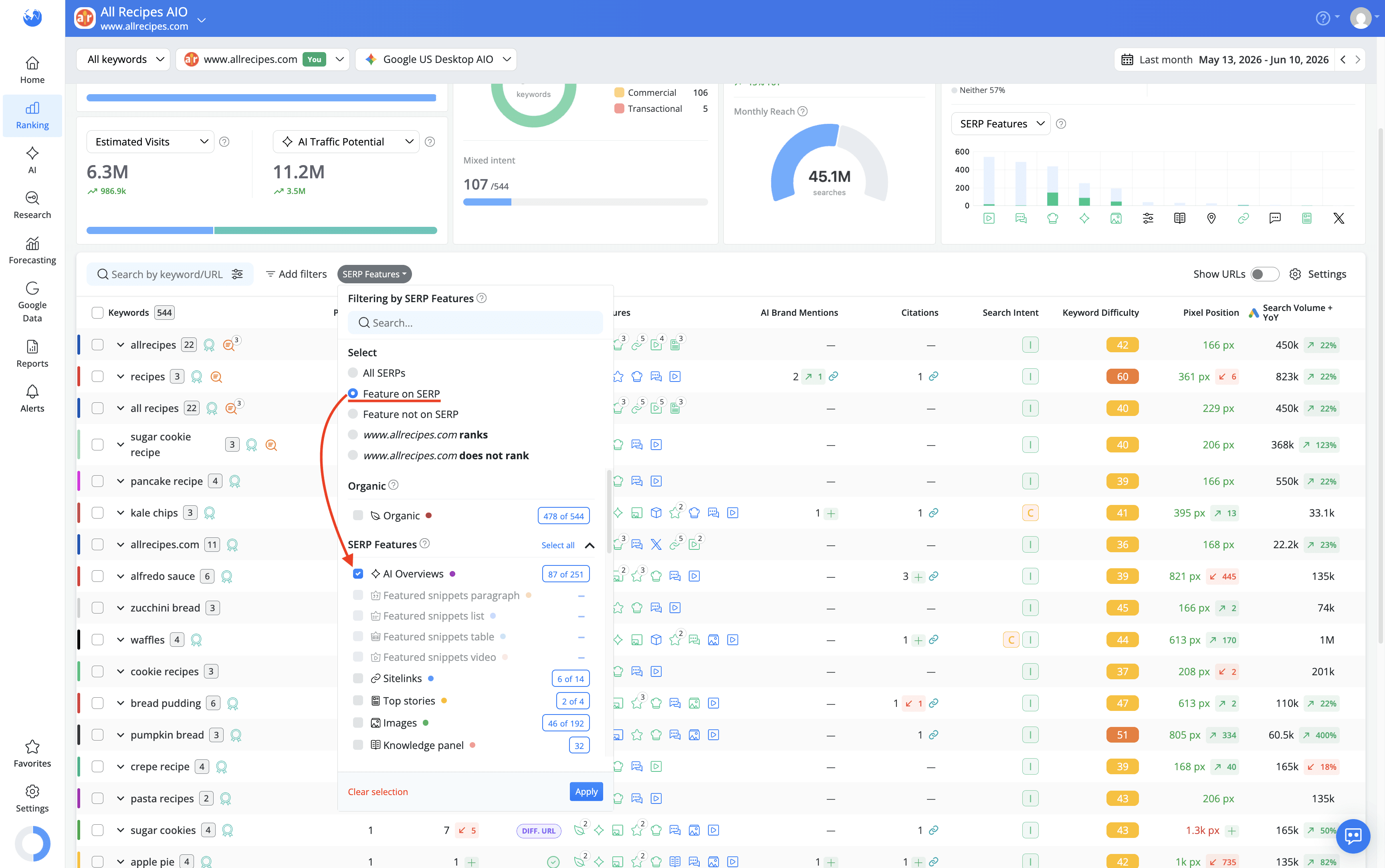The width and height of the screenshot is (1385, 868).
Task: Open the Favorites sidebar section
Action: 32,754
